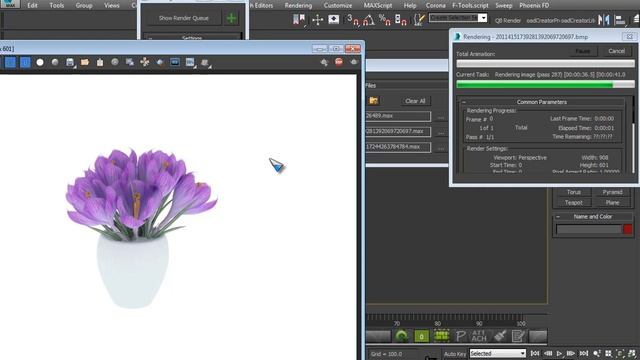The height and width of the screenshot is (360, 640).
Task: Click the Teapot primitive button
Action: click(573, 202)
